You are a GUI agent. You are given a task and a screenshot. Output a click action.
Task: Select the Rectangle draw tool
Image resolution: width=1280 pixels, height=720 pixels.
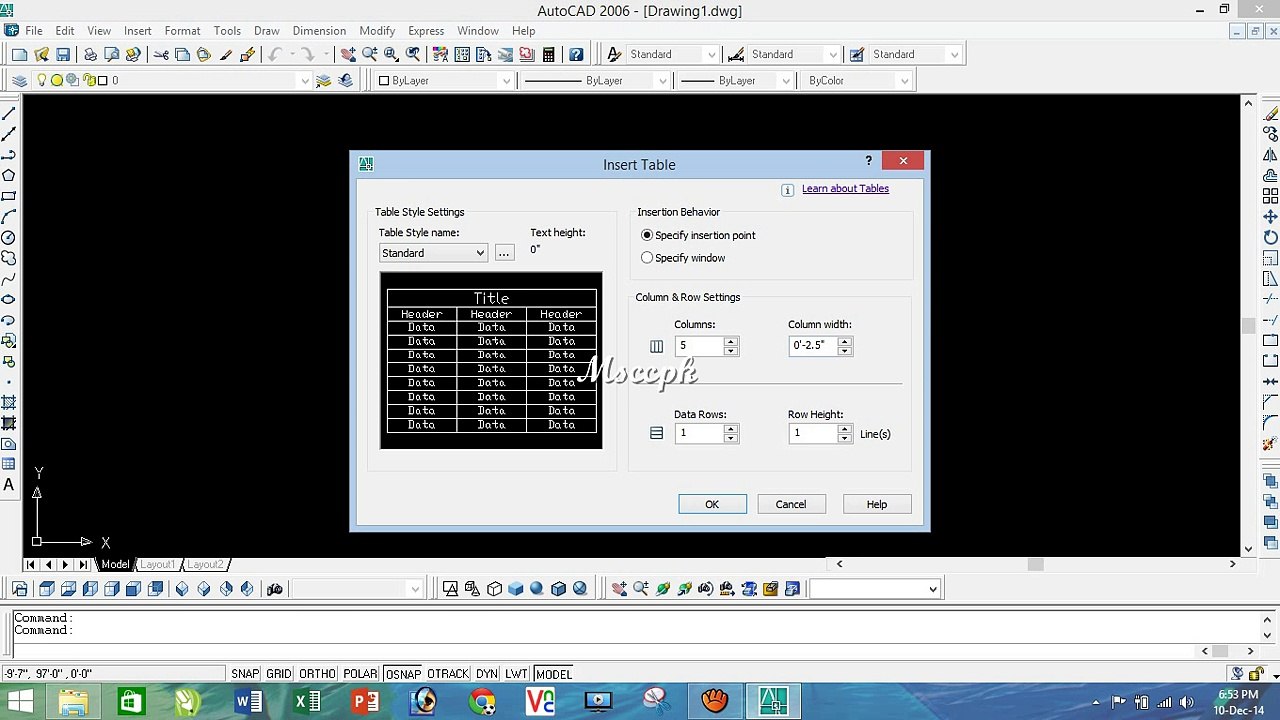pos(9,196)
